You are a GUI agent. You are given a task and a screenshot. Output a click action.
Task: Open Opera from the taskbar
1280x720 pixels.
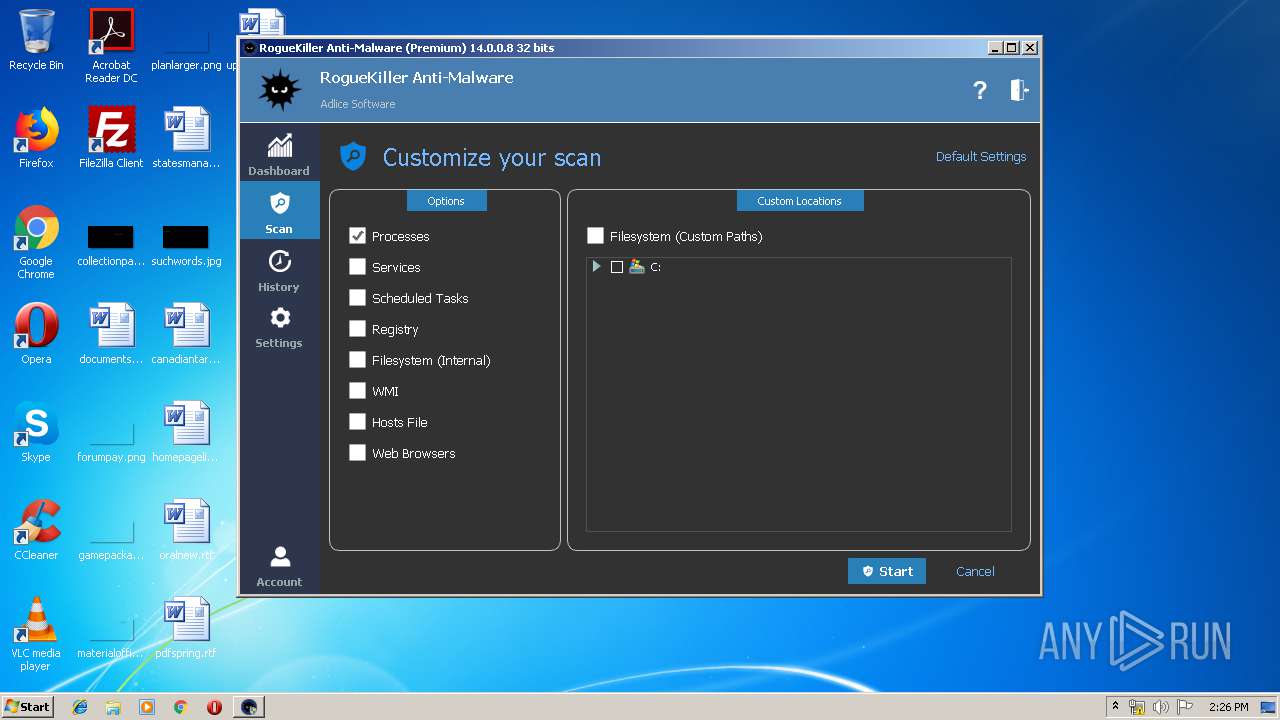click(214, 707)
